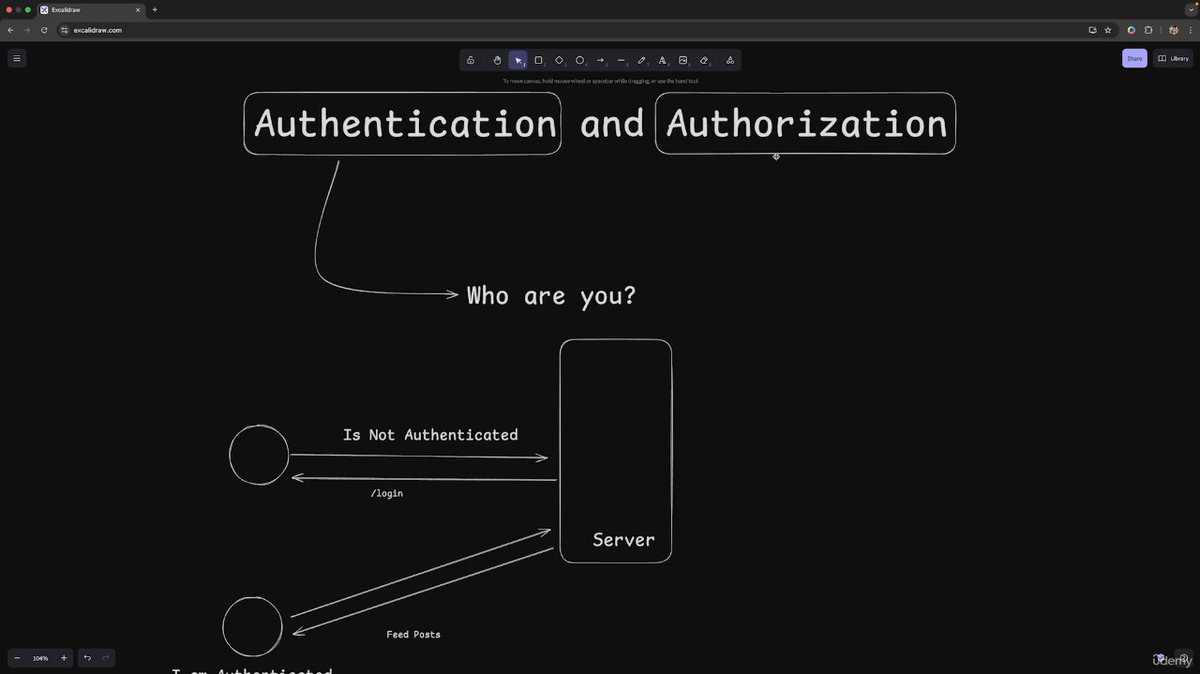Select the 'Who are you?' text
This screenshot has width=1200, height=674.
(551, 296)
